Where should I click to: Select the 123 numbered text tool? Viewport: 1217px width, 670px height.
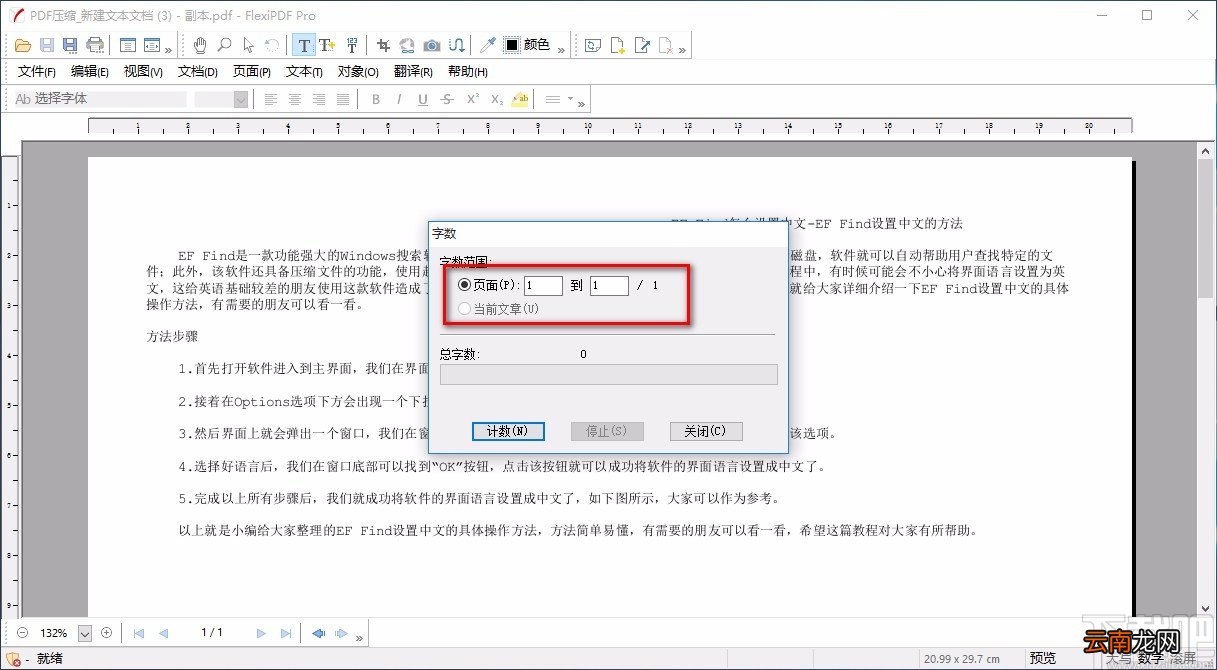[x=352, y=45]
